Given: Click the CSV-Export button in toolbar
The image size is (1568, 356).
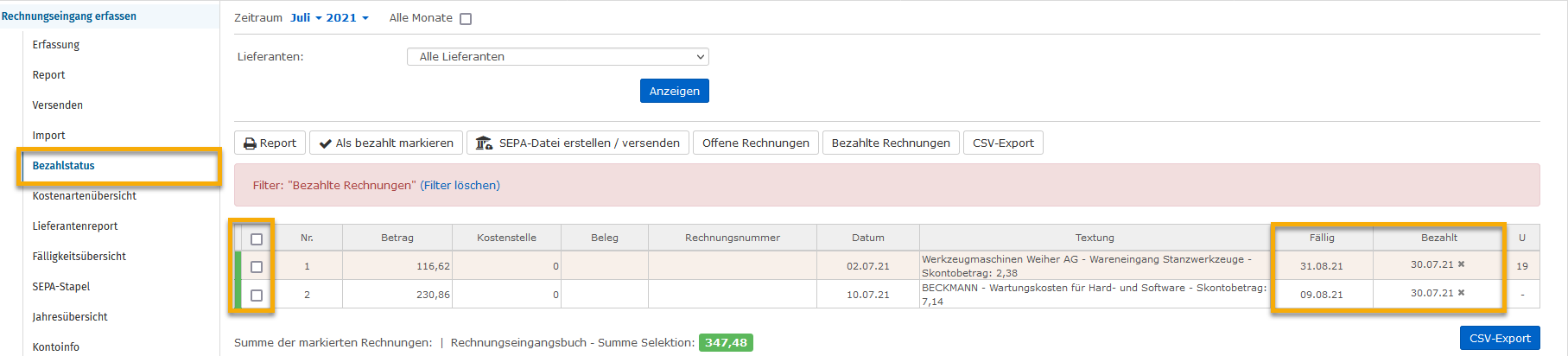Looking at the screenshot, I should [1003, 143].
